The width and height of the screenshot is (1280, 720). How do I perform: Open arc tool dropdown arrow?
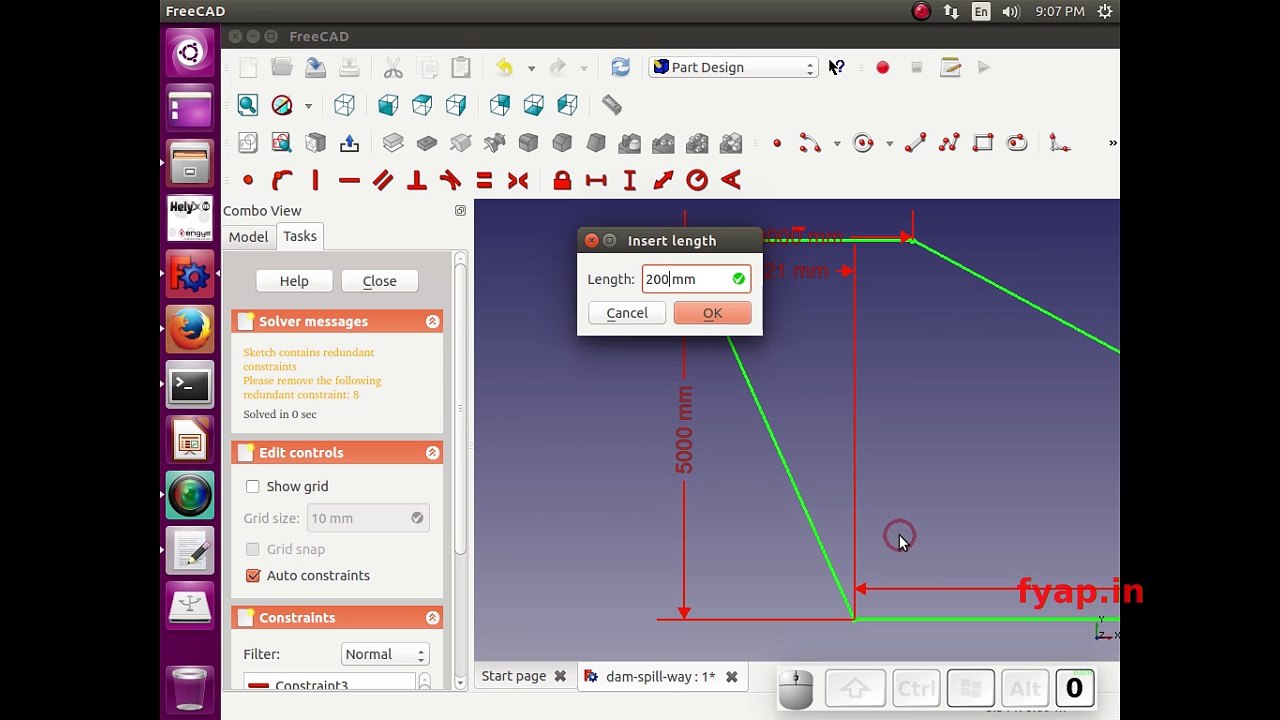coord(837,144)
